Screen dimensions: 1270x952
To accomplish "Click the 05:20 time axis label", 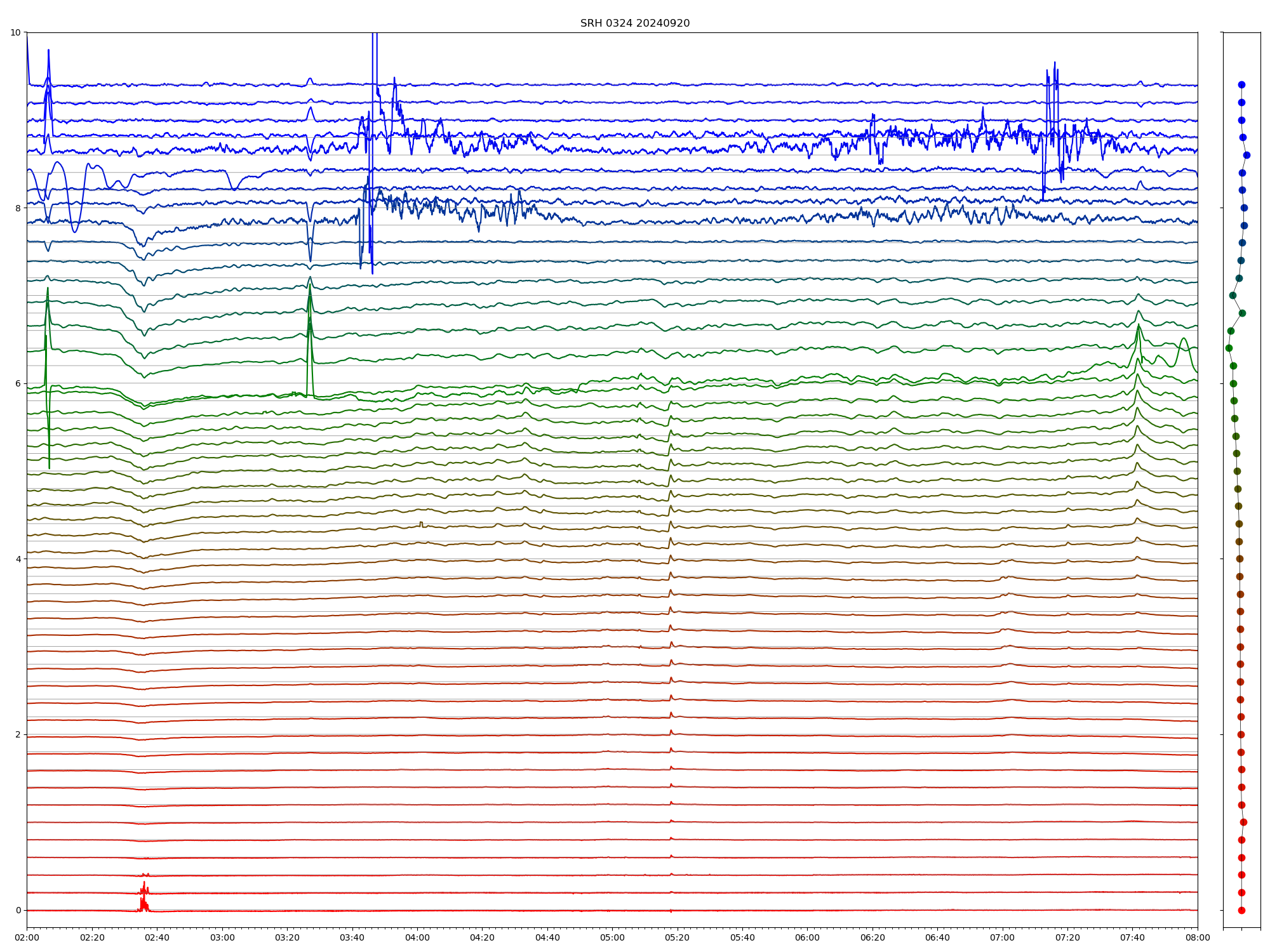I will point(677,937).
